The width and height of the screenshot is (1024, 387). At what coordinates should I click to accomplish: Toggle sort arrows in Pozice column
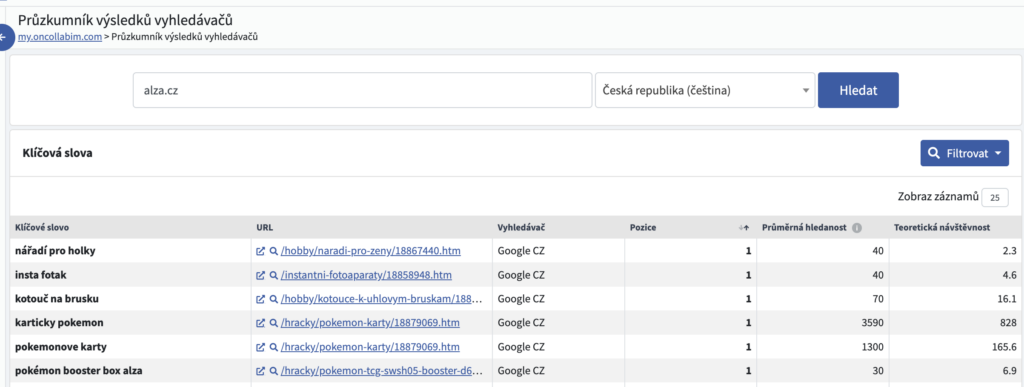743,228
